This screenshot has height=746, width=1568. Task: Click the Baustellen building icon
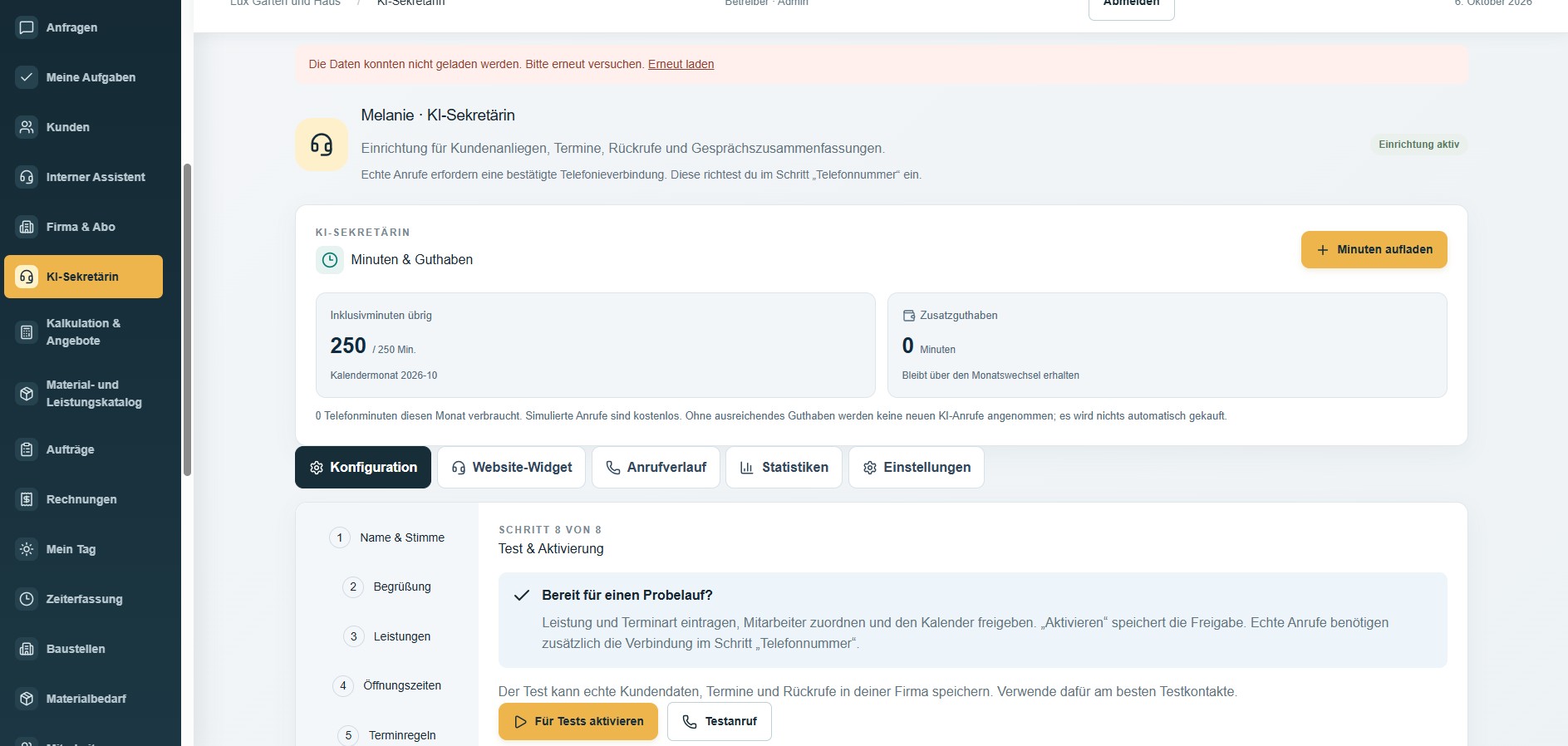27,649
